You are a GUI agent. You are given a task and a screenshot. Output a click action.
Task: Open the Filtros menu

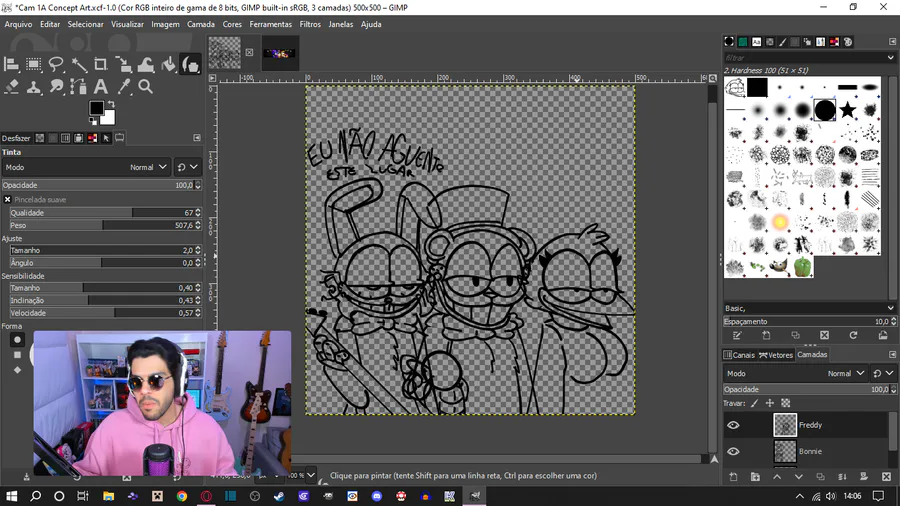tap(310, 24)
